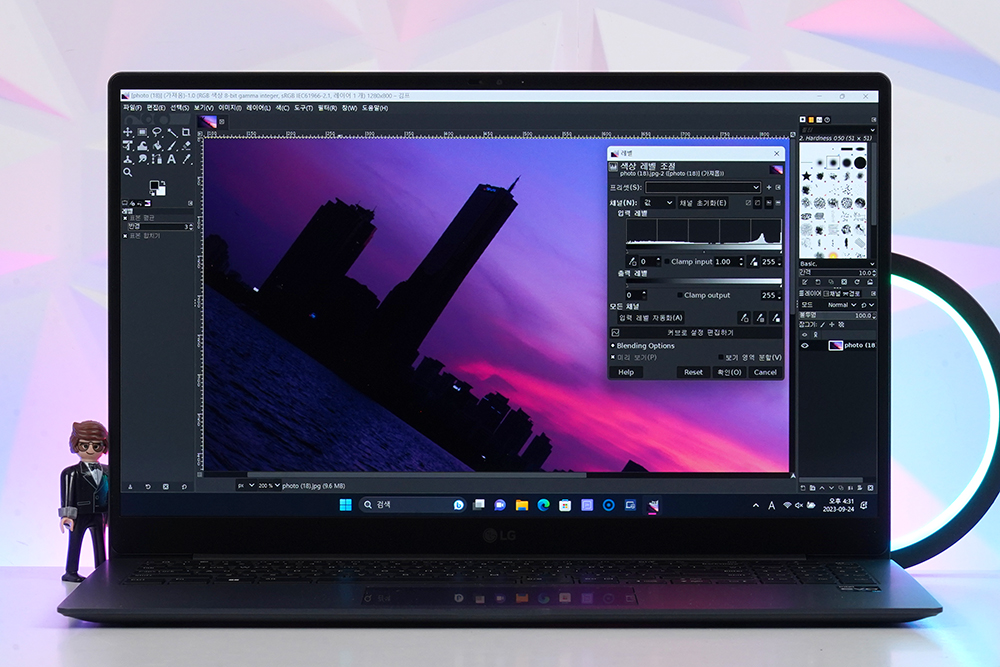Viewport: 1000px width, 667px height.
Task: Select the Crop tool
Action: click(x=186, y=132)
